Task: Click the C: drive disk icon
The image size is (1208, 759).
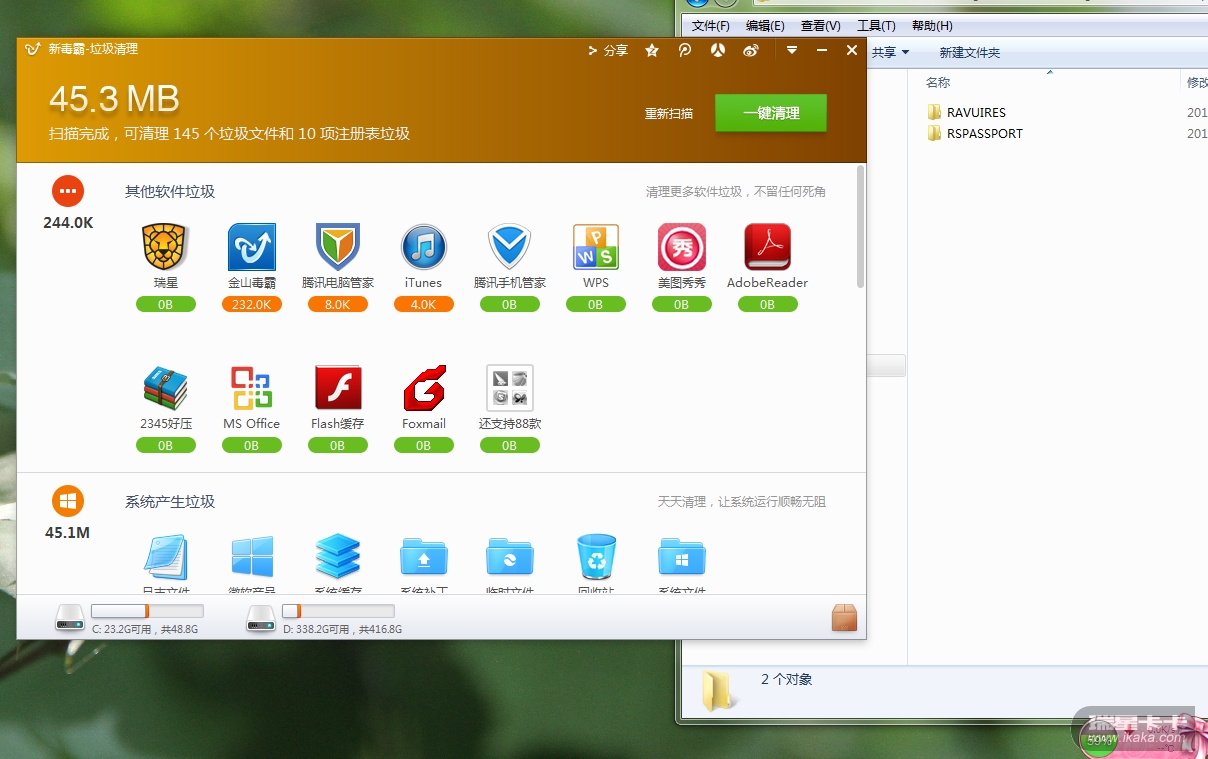Action: (70, 618)
